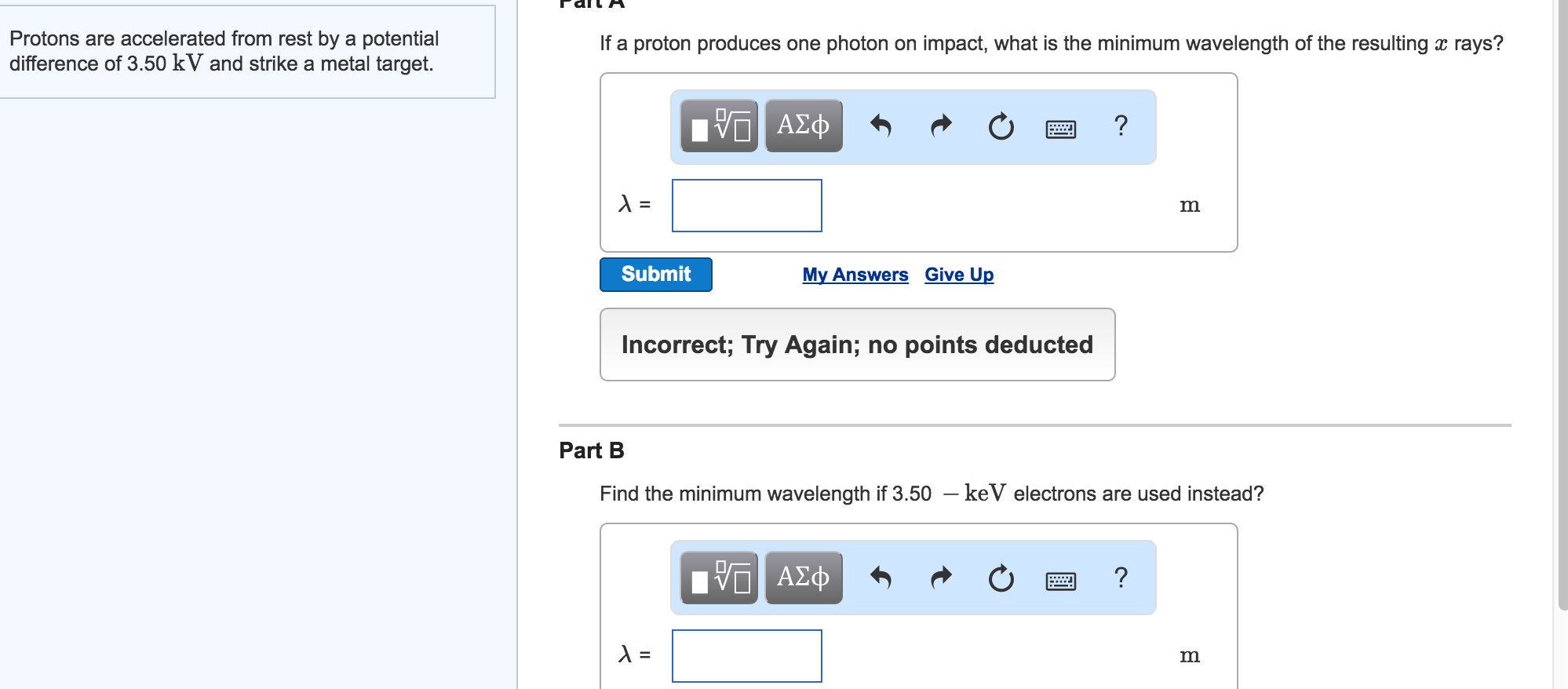
Task: Click the Incorrect; Try Again feedback box
Action: coord(857,344)
